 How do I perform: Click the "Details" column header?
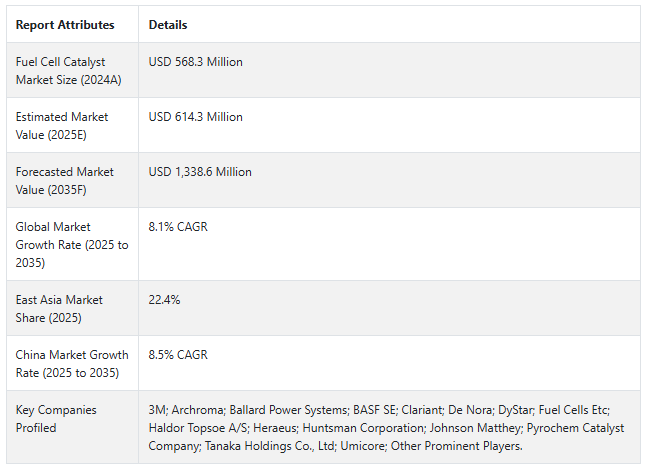168,25
